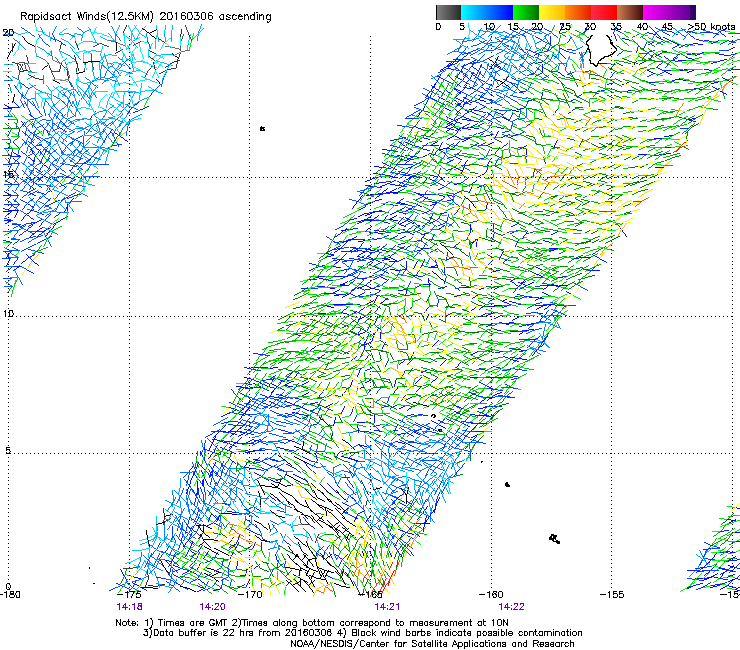Viewport: 740px width, 650px height.
Task: Click the red 30-35 knots legend swatch
Action: point(604,12)
